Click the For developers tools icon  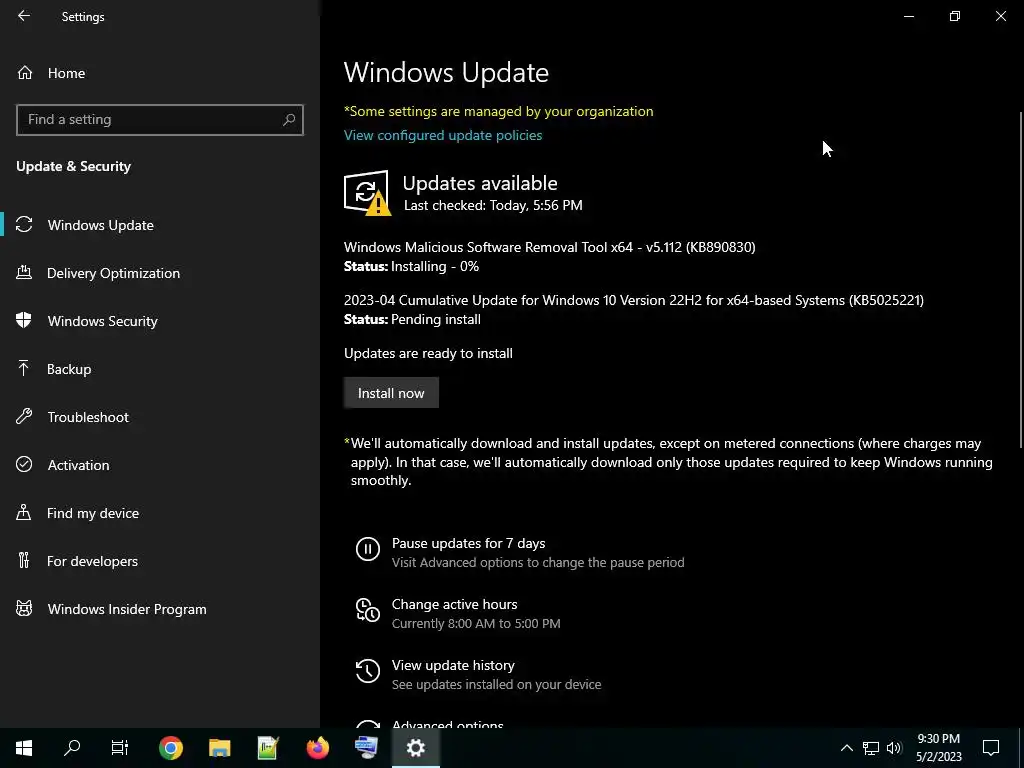tap(24, 560)
